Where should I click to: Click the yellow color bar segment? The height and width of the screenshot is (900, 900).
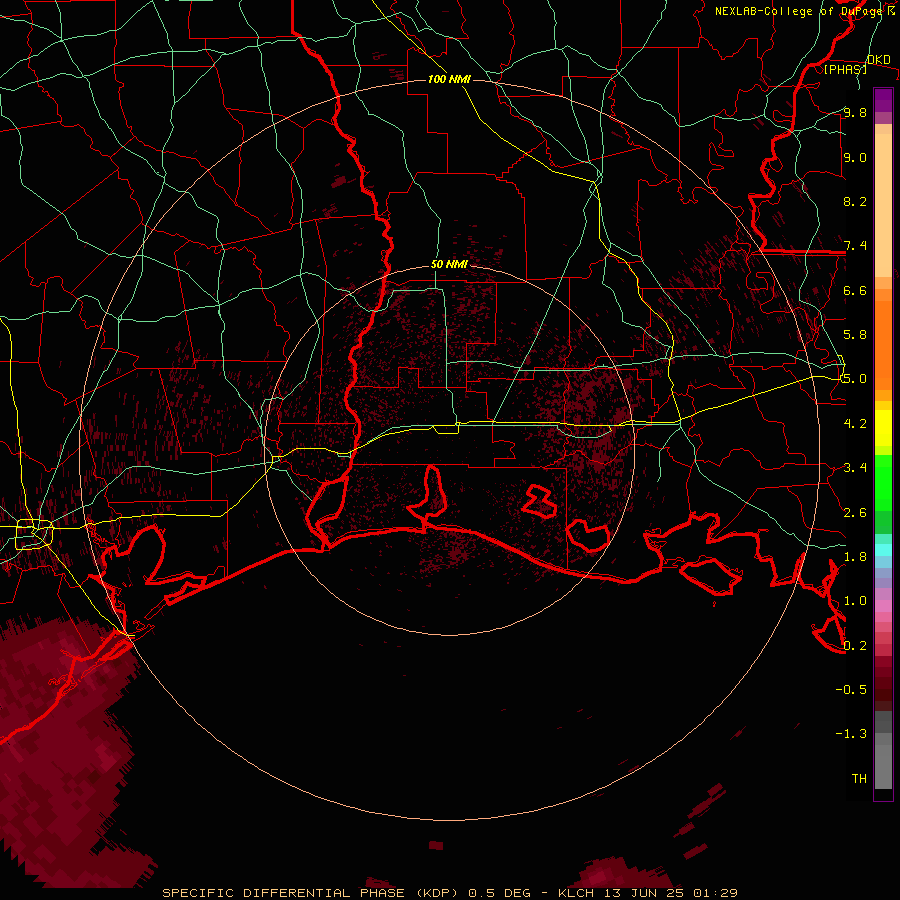click(x=883, y=428)
